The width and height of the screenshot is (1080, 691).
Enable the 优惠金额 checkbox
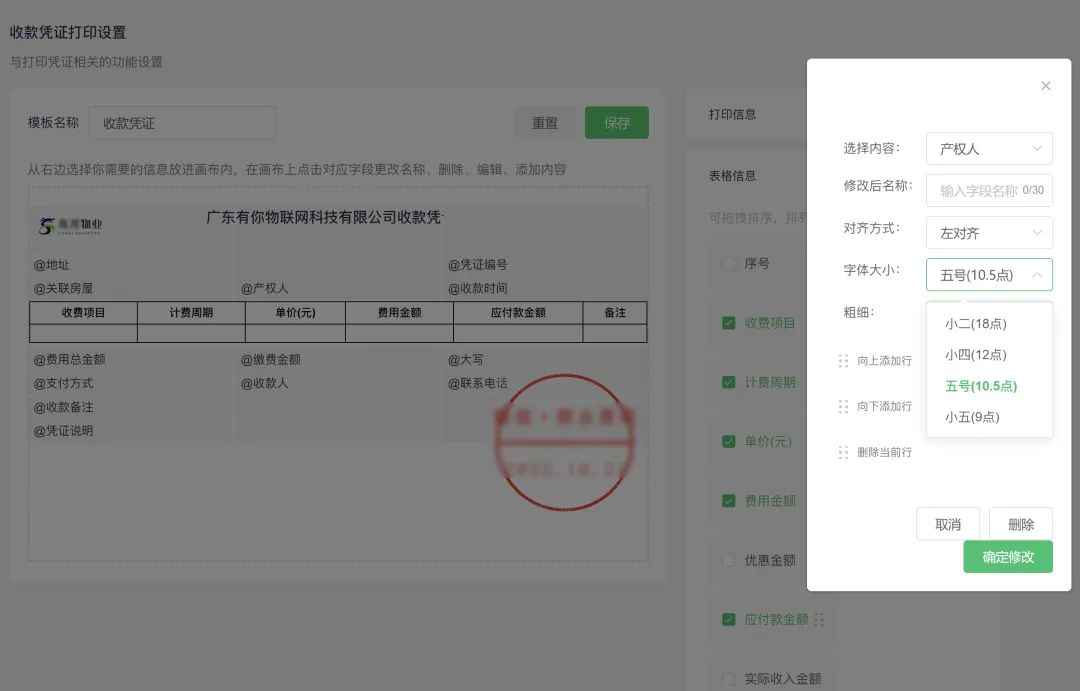[729, 560]
